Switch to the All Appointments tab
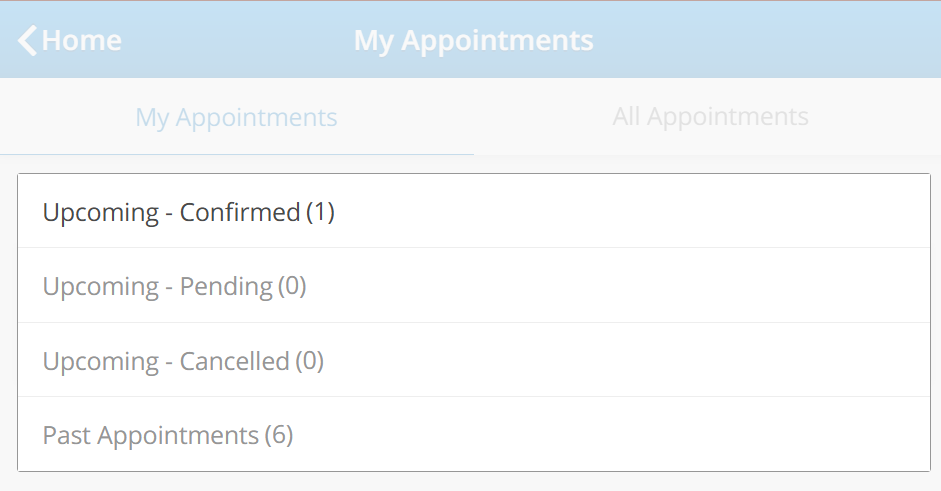This screenshot has height=491, width=941. pyautogui.click(x=710, y=117)
